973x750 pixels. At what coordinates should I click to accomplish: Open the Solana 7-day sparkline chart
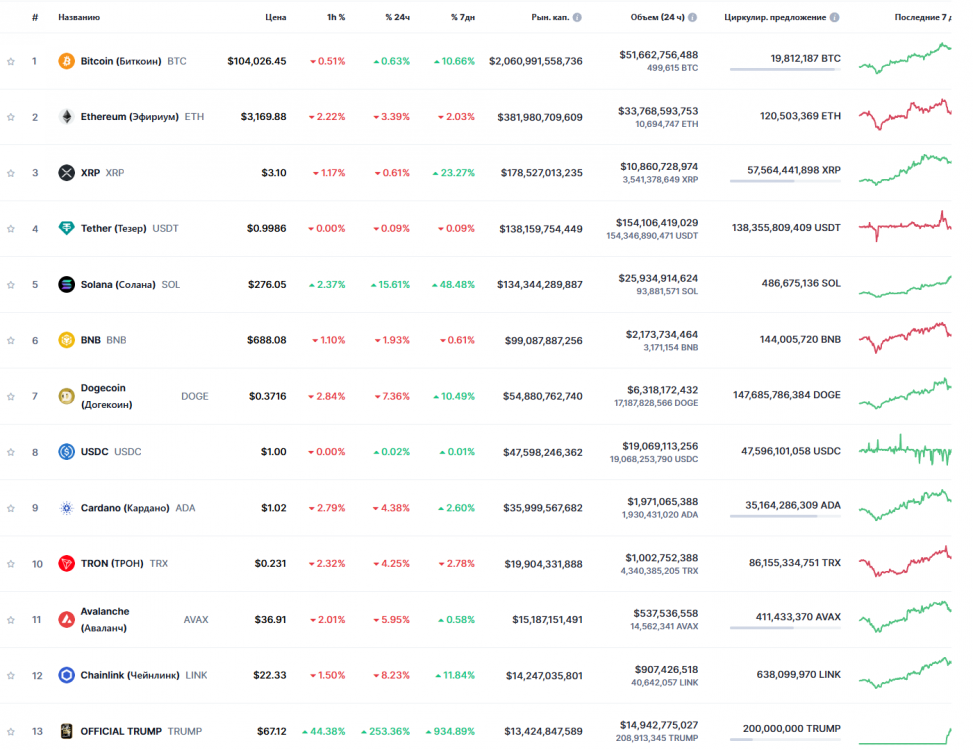point(904,286)
